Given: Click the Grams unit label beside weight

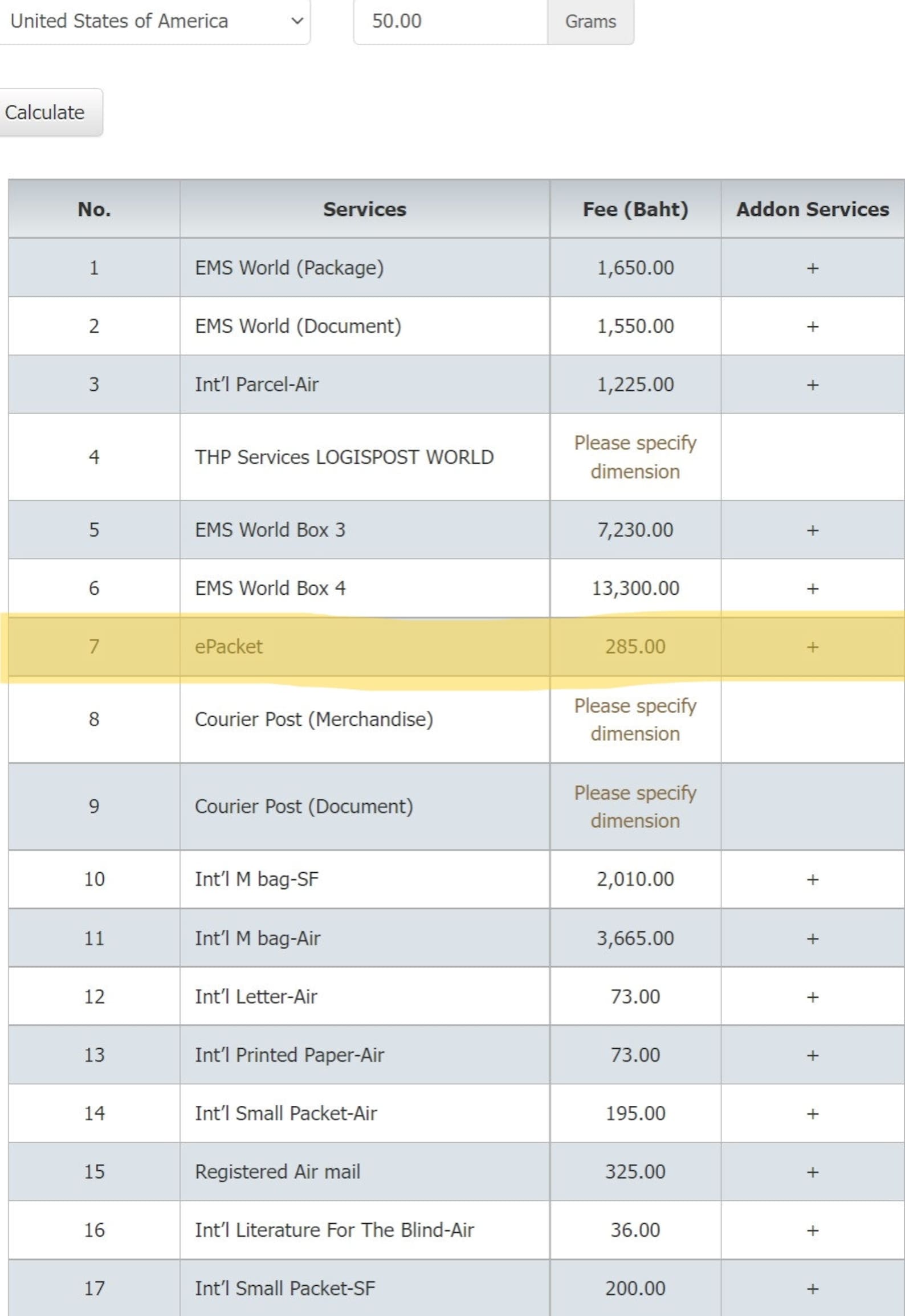Looking at the screenshot, I should point(590,22).
